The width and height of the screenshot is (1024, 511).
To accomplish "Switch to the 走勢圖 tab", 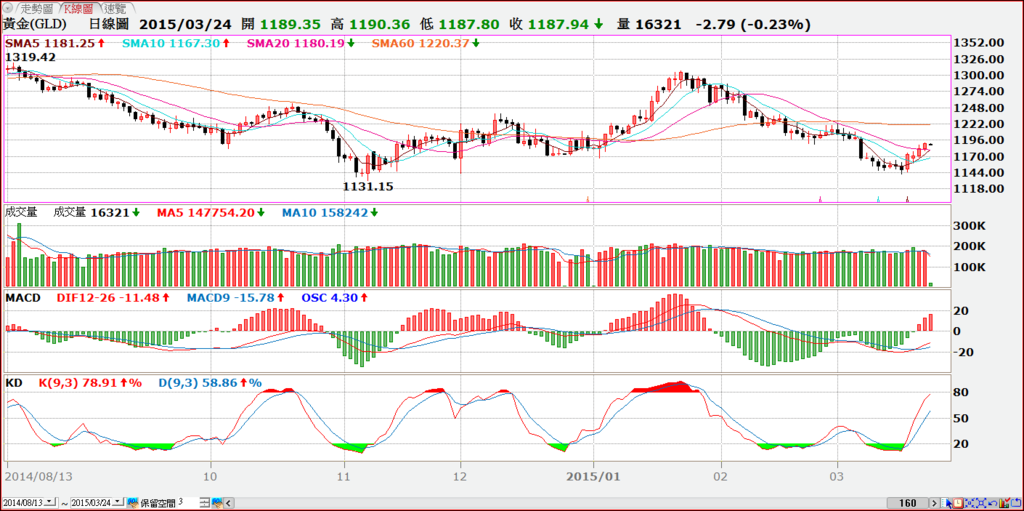I will (36, 9).
